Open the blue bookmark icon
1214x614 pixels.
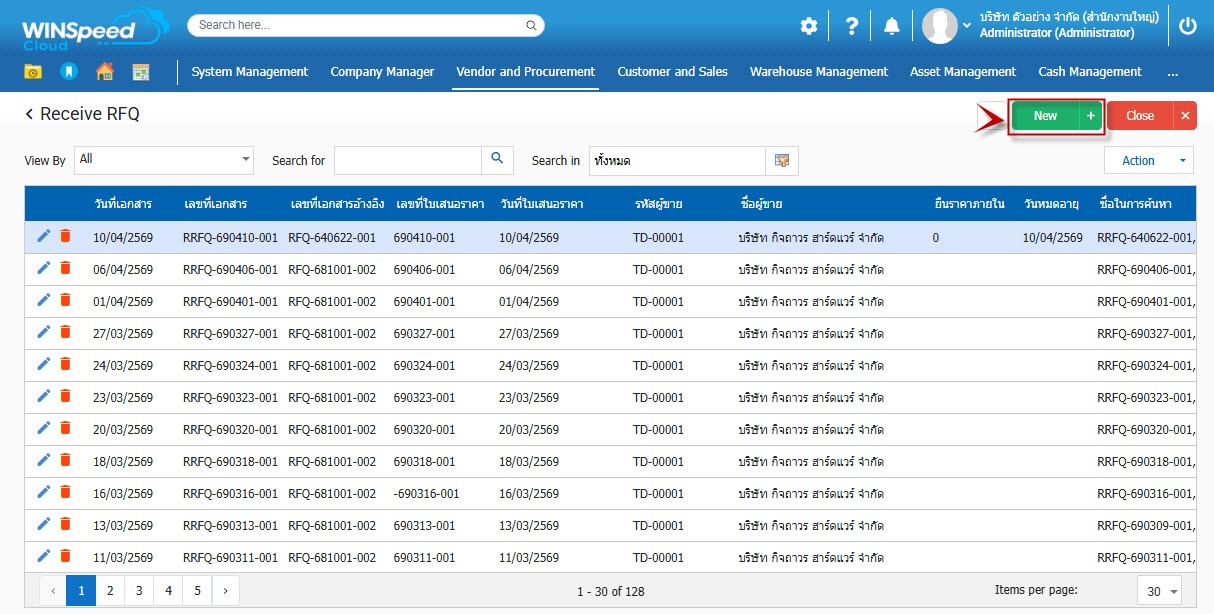point(68,72)
